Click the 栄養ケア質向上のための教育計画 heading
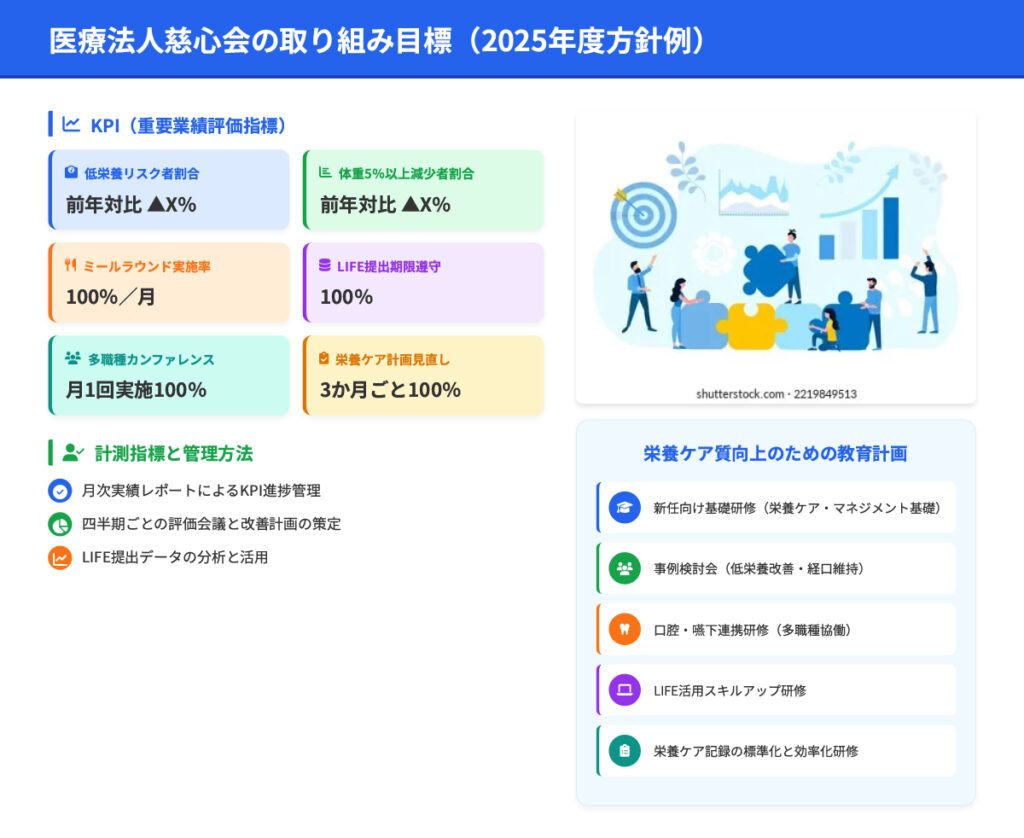1024x838 pixels. click(x=775, y=453)
